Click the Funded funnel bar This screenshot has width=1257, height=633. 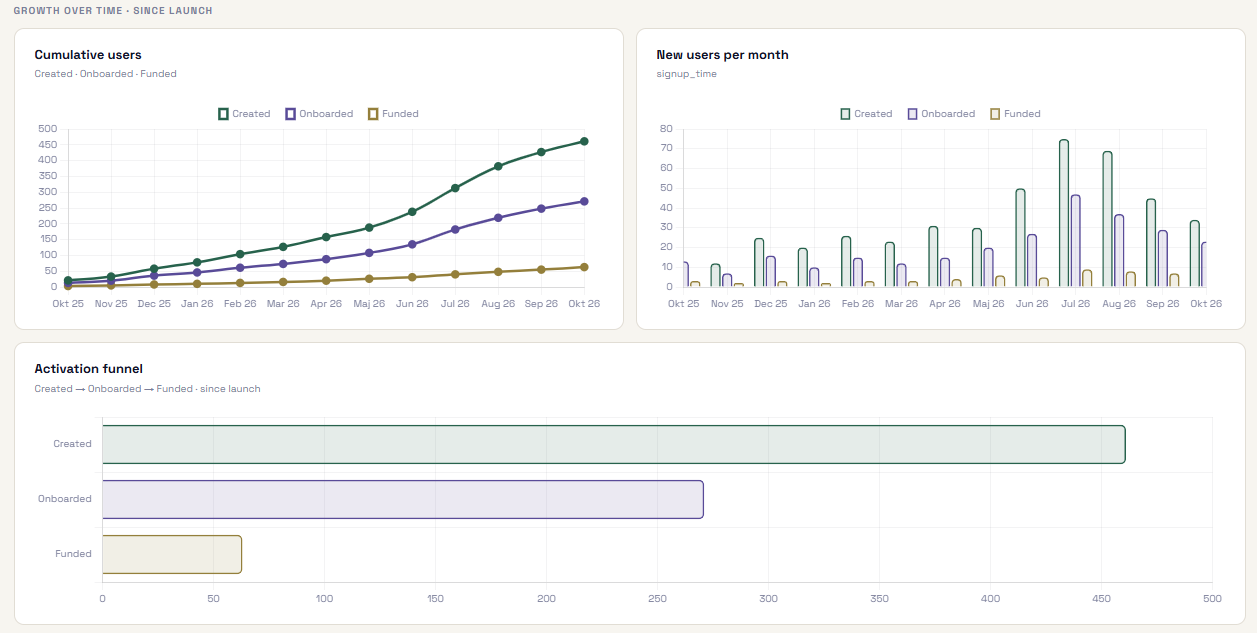[x=172, y=554]
